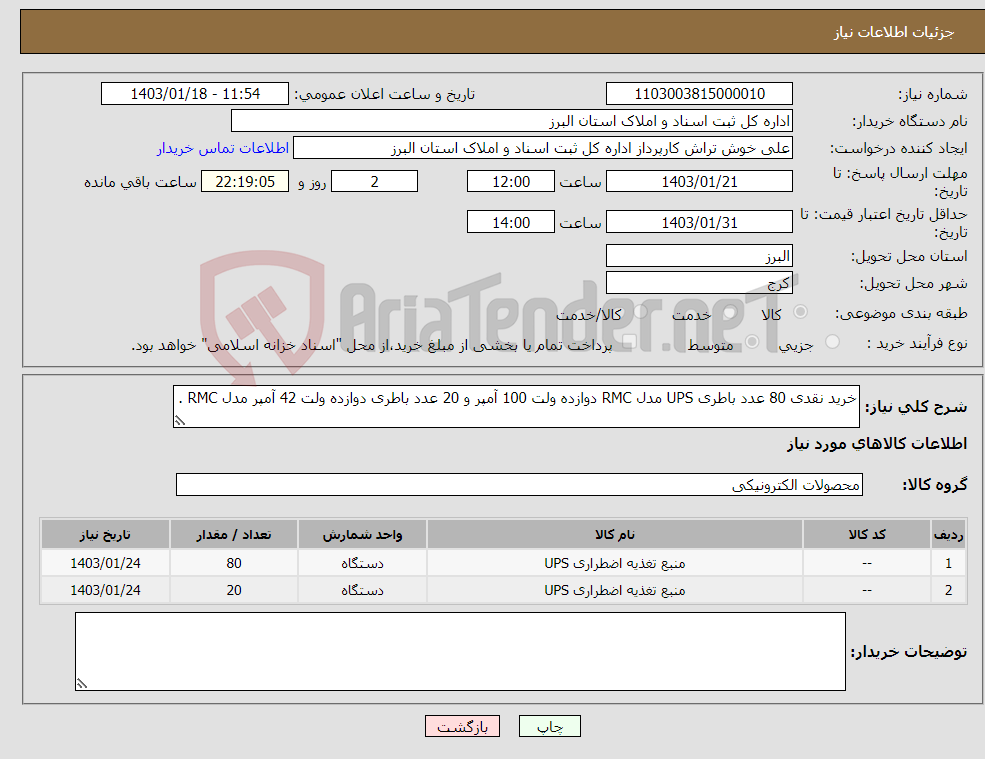Click the resize handle of description box
The image size is (985, 759).
tap(180, 422)
